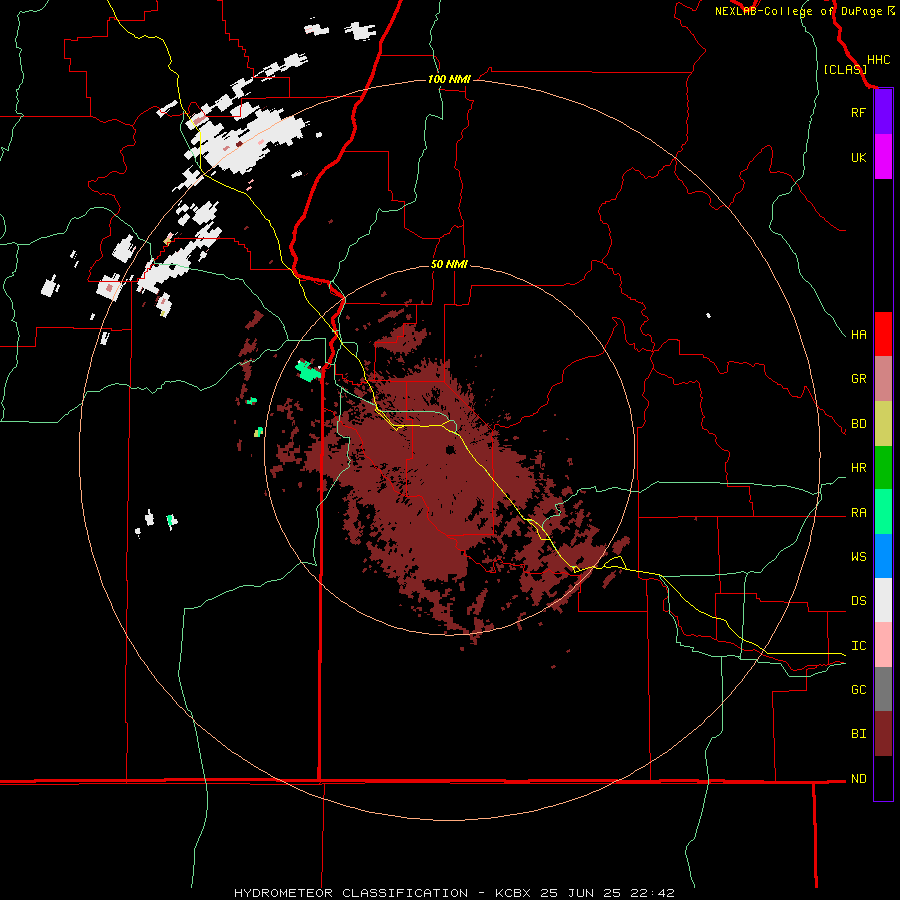Click the RF purple legend swatch

click(x=883, y=112)
